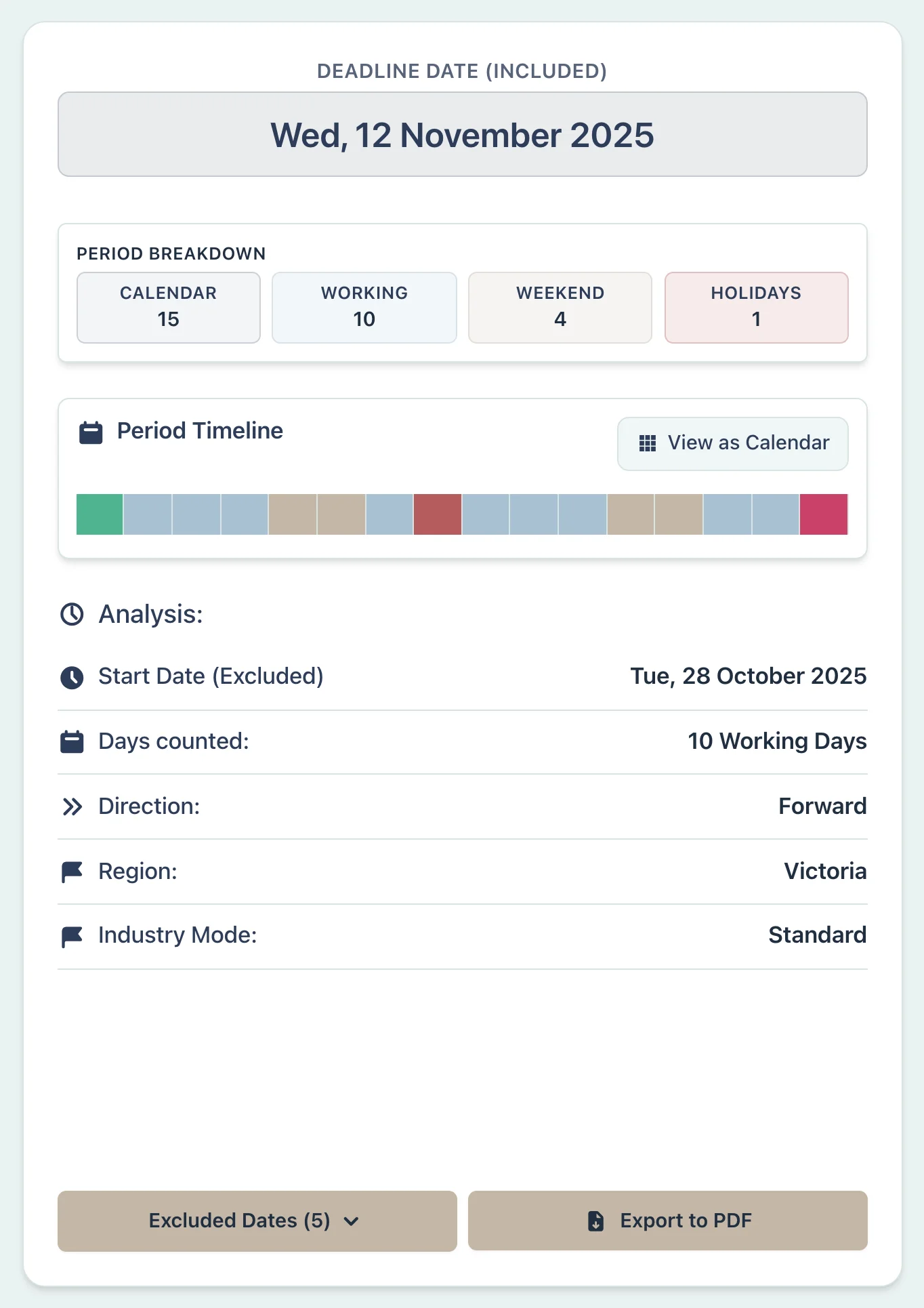Click the Region flag icon
Screen dimensions: 924x1308
(72, 872)
